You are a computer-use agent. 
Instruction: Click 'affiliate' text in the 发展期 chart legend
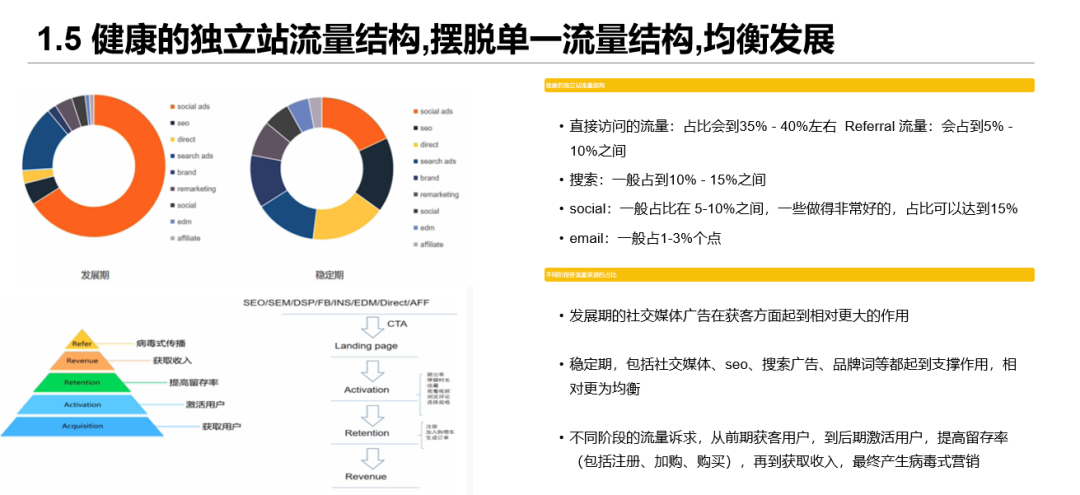pos(189,238)
